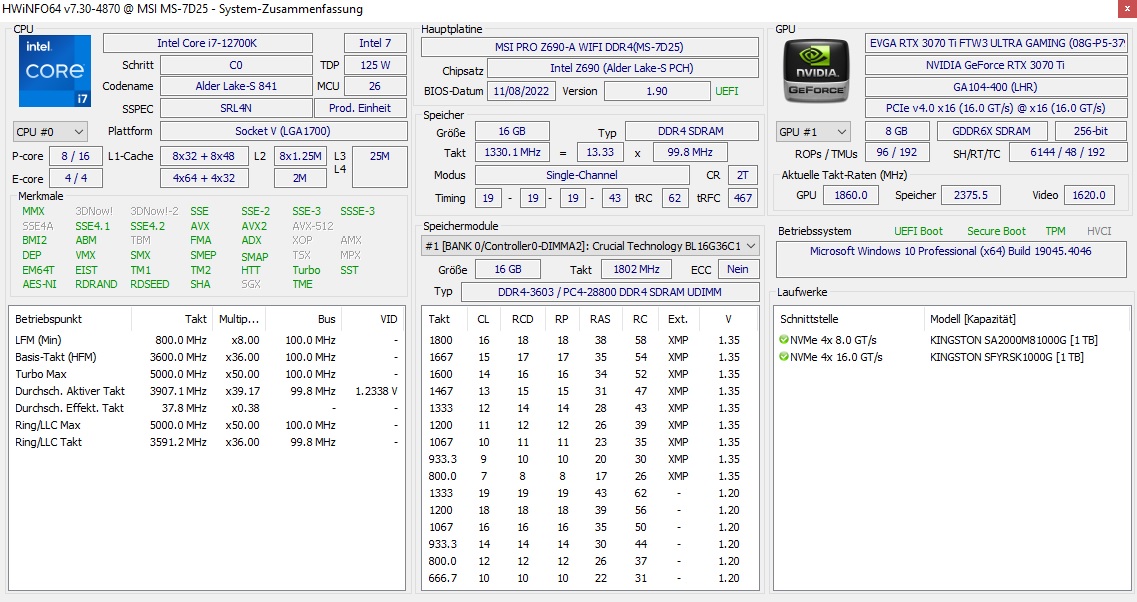Select the 1800 MHz XMP timing row
The height and width of the screenshot is (602, 1137).
click(x=590, y=340)
